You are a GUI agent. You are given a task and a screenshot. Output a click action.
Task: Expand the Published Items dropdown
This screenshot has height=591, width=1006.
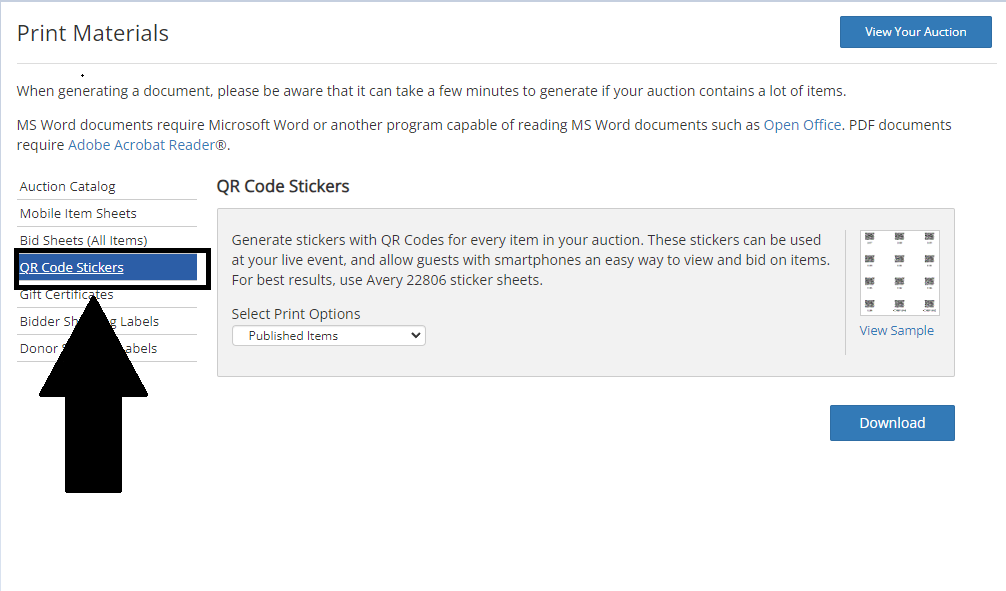click(x=328, y=336)
